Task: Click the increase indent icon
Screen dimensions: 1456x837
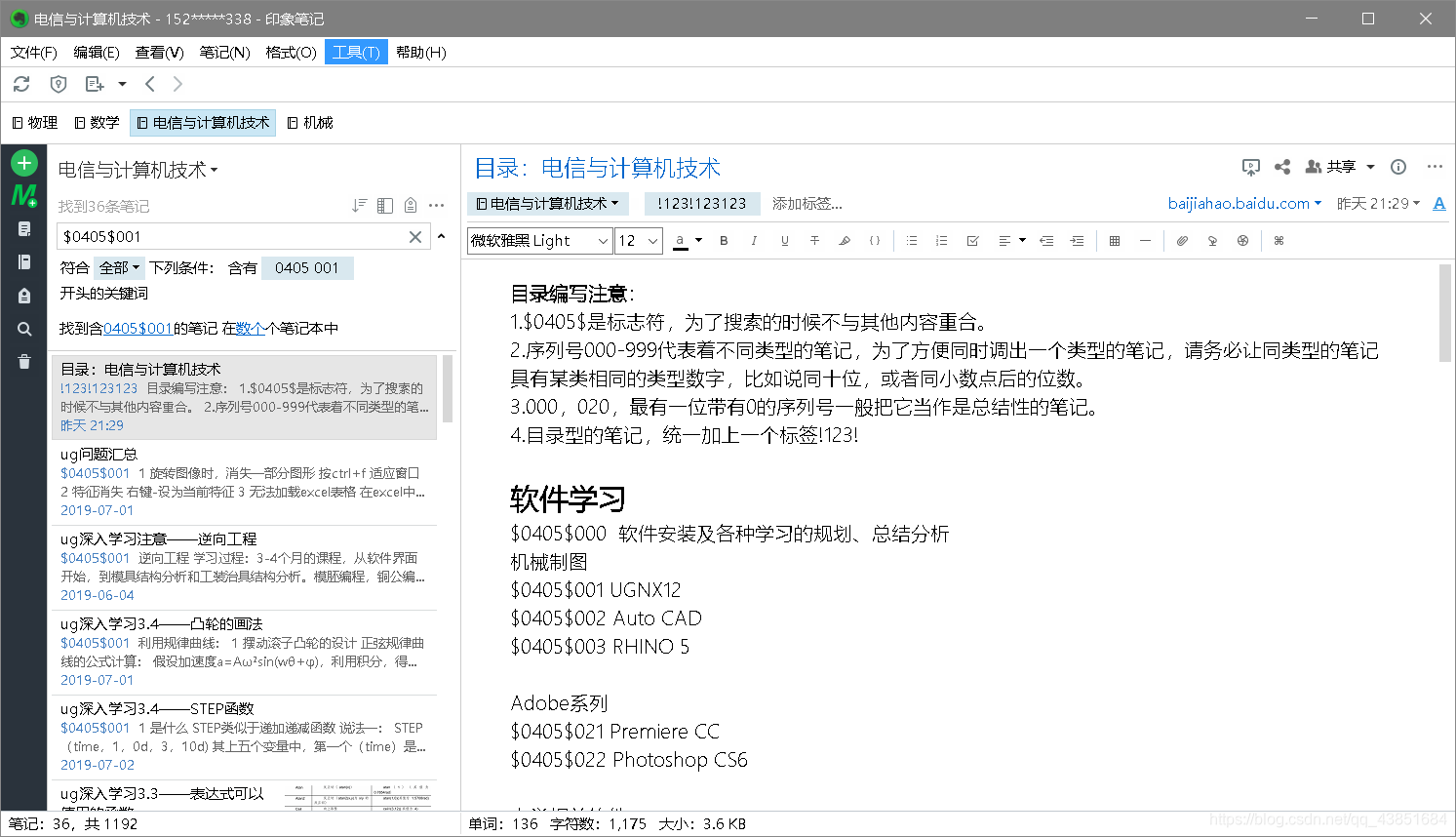Action: [x=1077, y=241]
